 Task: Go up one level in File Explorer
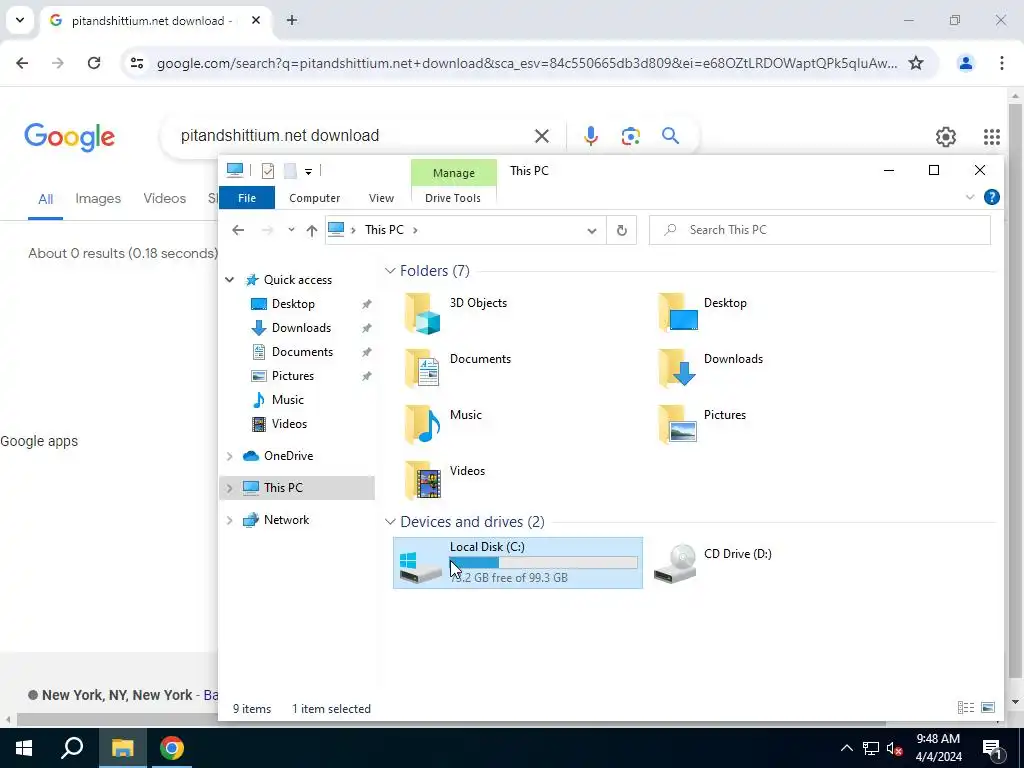pyautogui.click(x=312, y=230)
